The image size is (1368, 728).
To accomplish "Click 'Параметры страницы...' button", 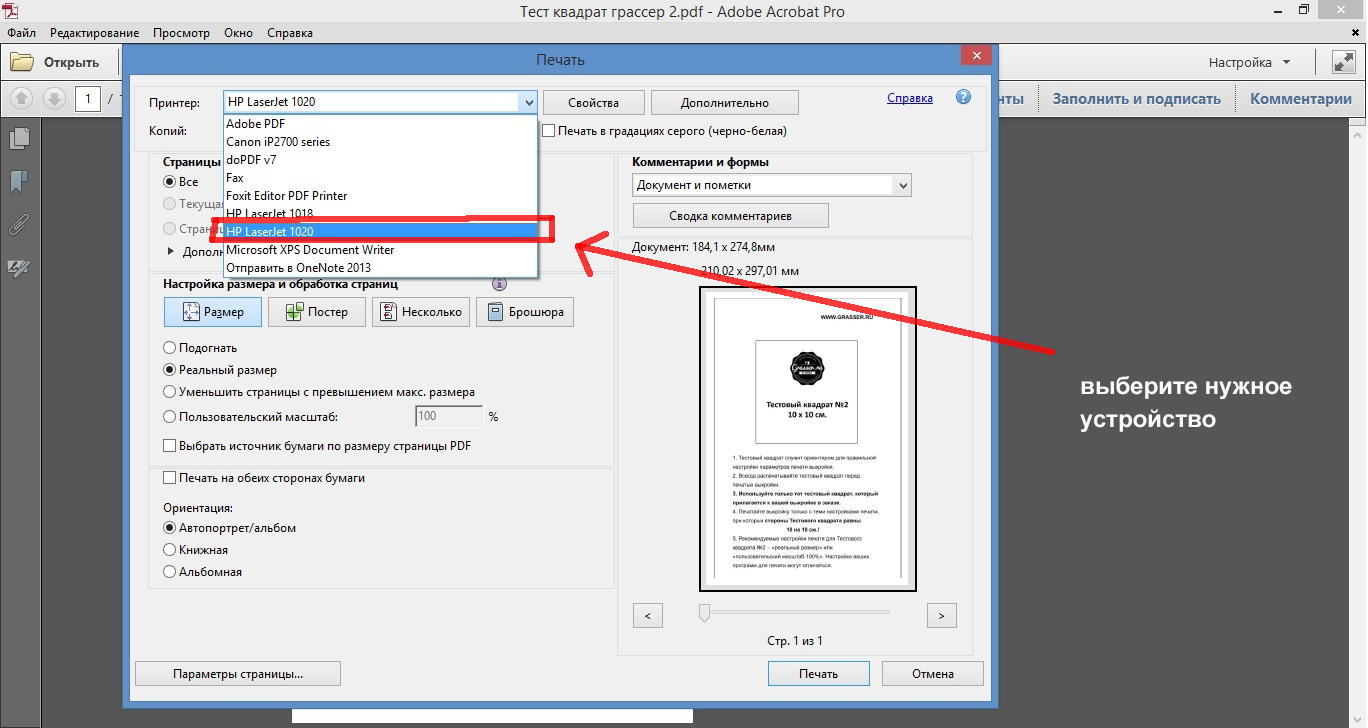I will click(x=238, y=673).
